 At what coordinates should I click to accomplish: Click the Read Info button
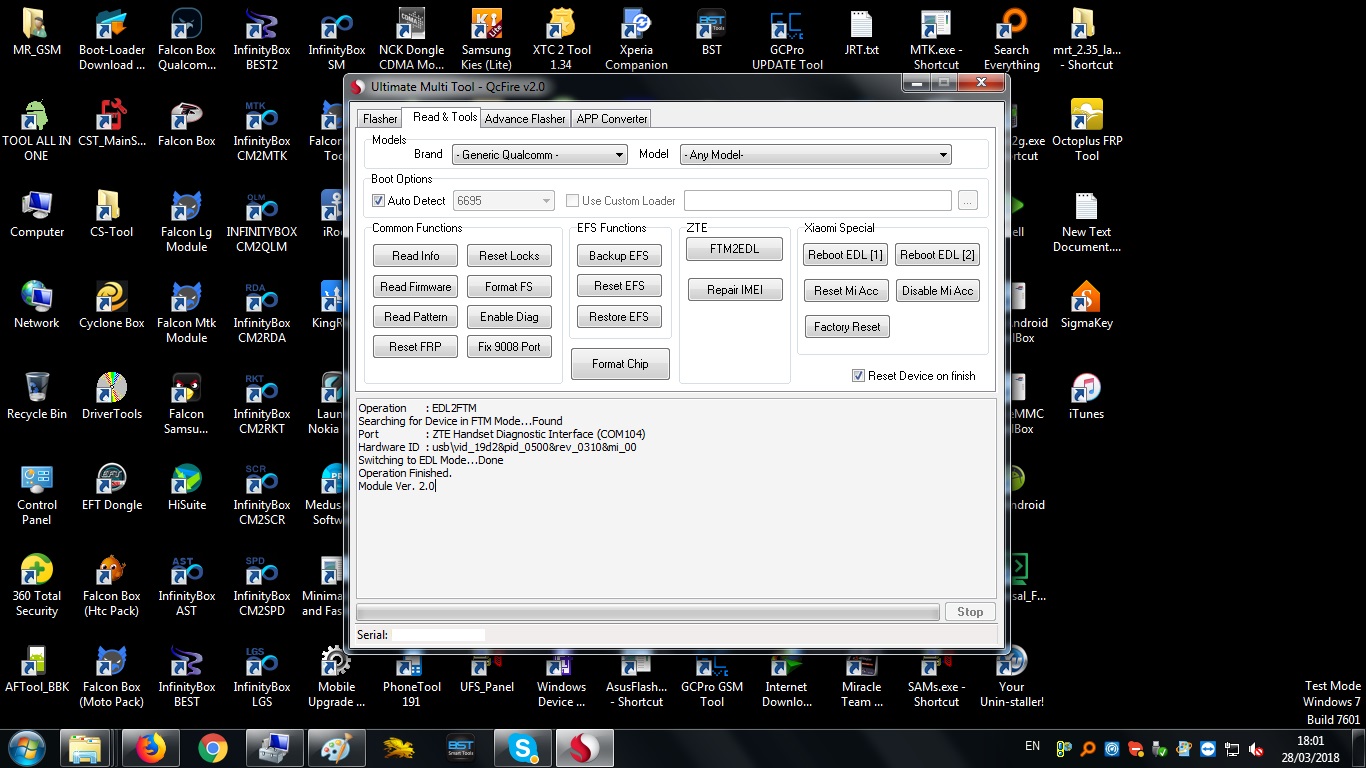tap(416, 256)
